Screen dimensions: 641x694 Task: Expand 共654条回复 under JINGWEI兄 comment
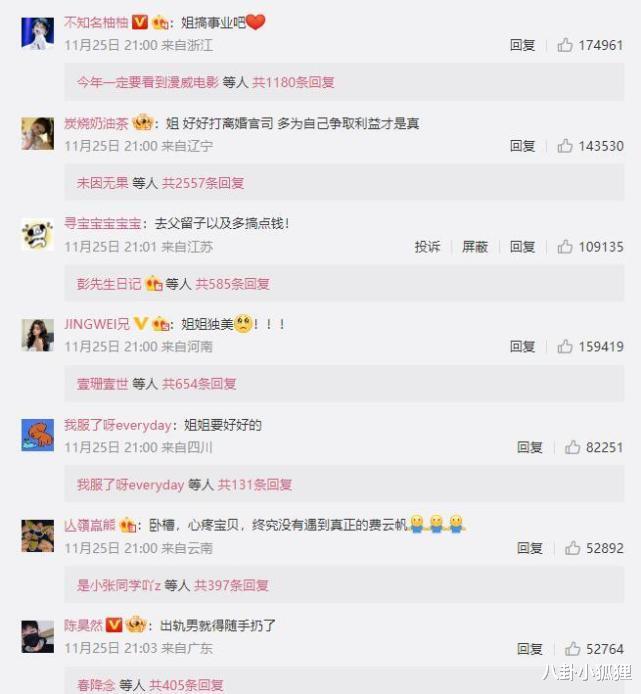click(x=199, y=384)
